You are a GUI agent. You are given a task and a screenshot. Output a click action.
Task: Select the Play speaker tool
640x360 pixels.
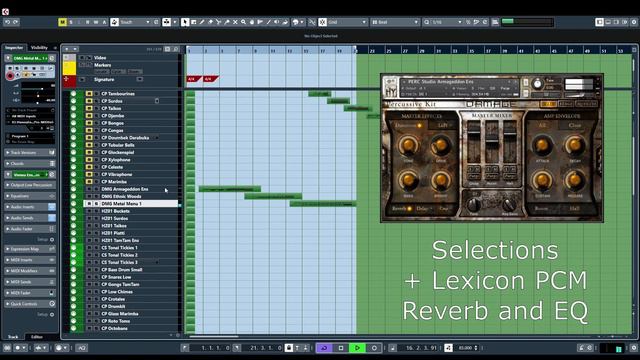click(277, 22)
